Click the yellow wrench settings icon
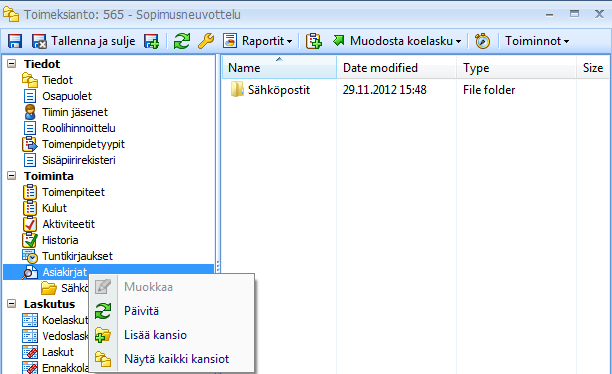 (x=206, y=41)
